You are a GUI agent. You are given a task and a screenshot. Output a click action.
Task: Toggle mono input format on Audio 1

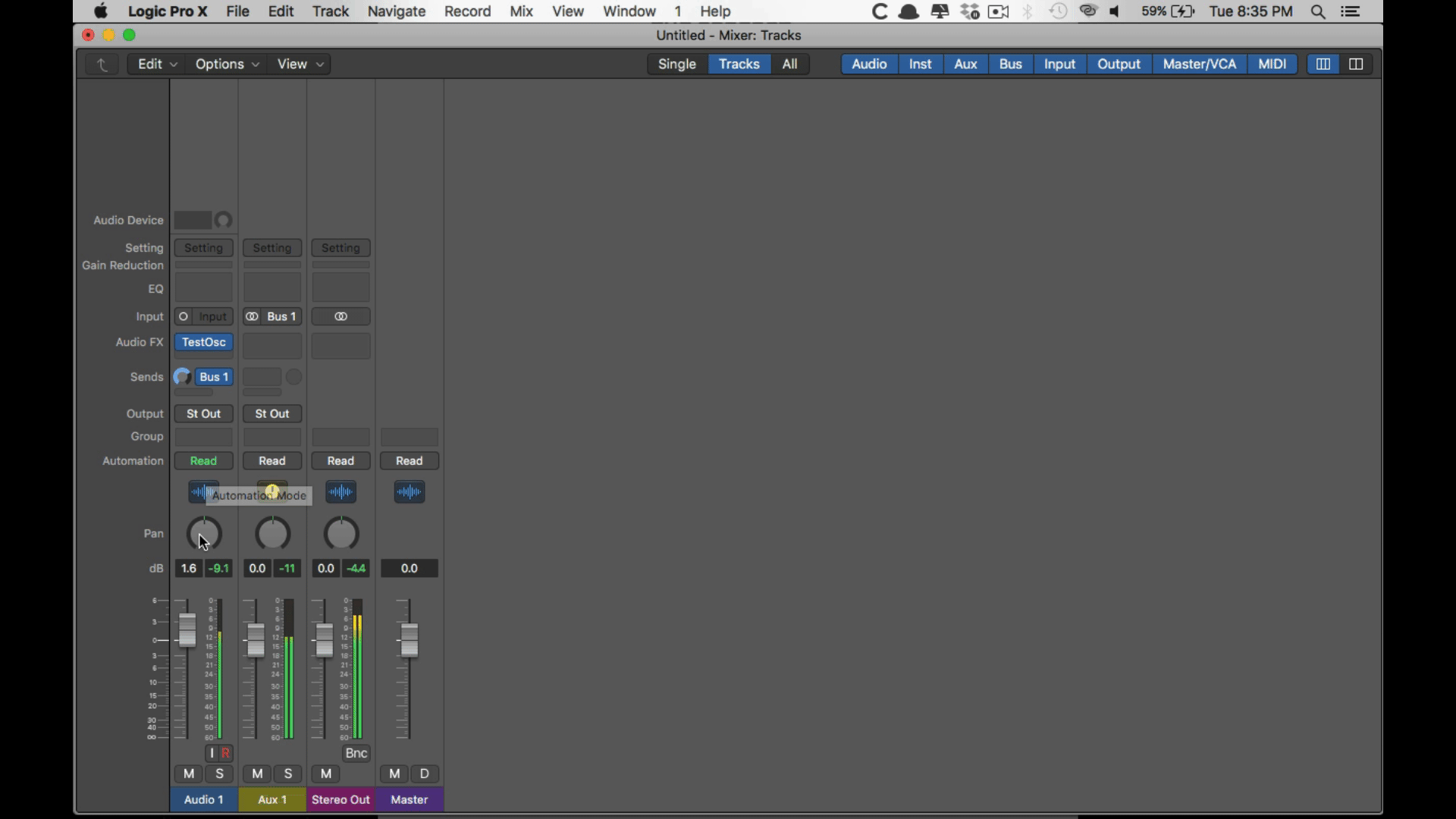coord(184,316)
